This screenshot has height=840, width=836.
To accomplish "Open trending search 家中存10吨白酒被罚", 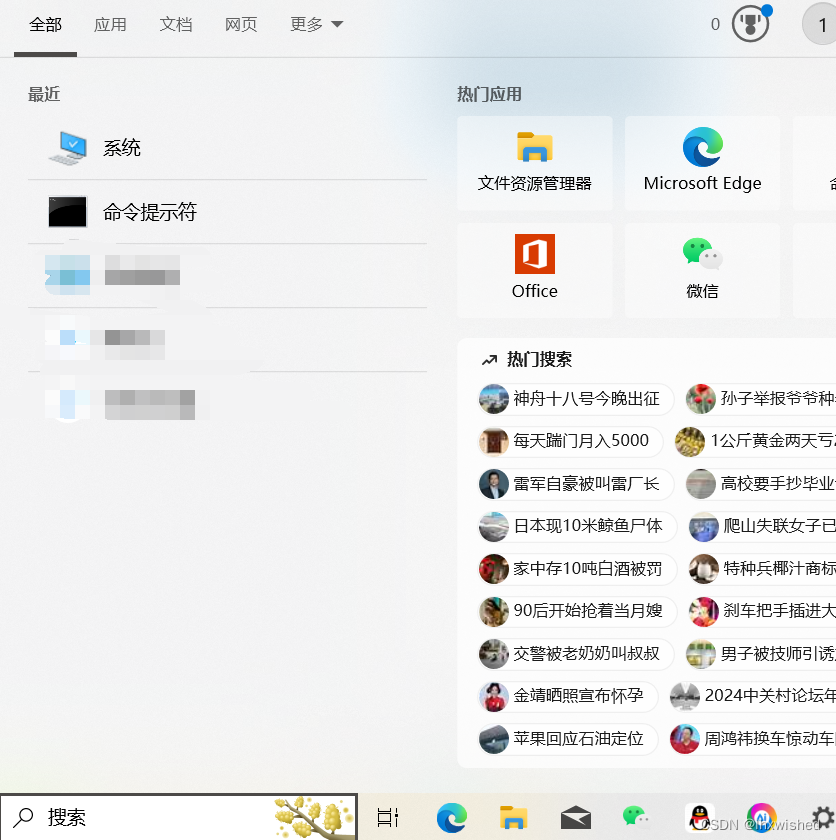I will pyautogui.click(x=577, y=569).
